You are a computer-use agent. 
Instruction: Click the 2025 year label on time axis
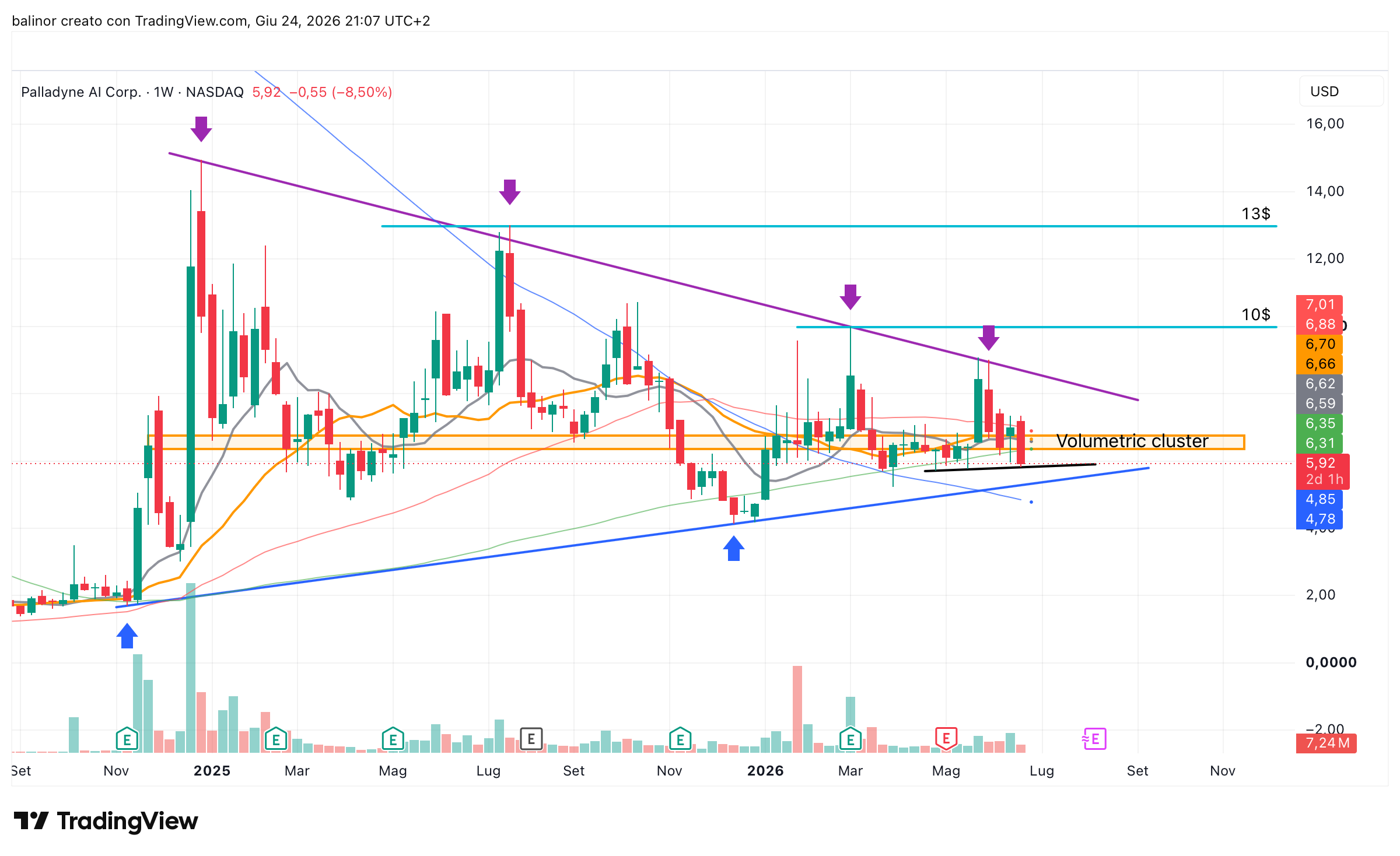click(212, 771)
